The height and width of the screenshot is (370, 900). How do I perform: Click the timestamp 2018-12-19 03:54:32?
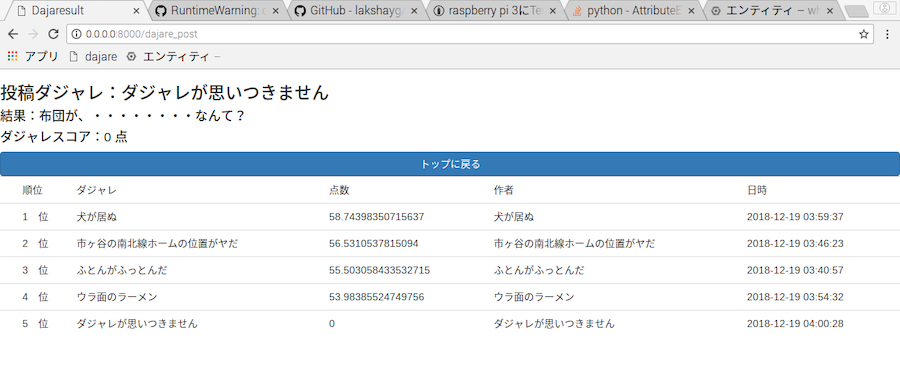(795, 297)
